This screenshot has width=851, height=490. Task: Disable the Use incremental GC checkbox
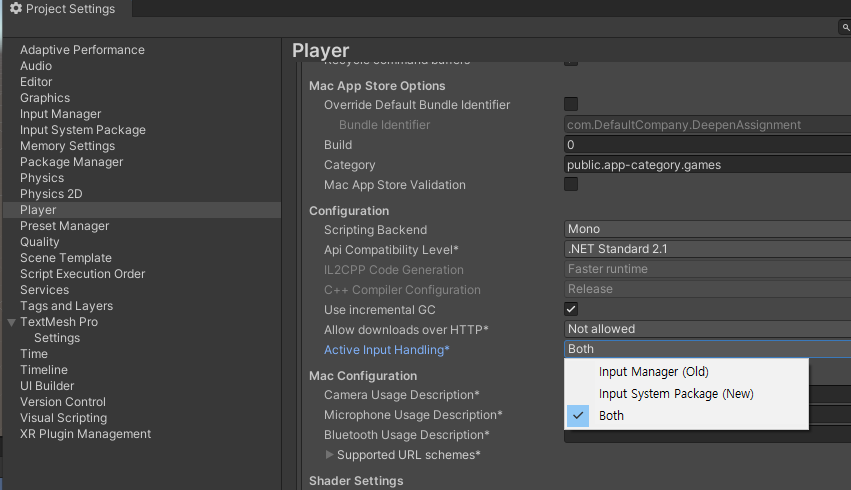(571, 309)
